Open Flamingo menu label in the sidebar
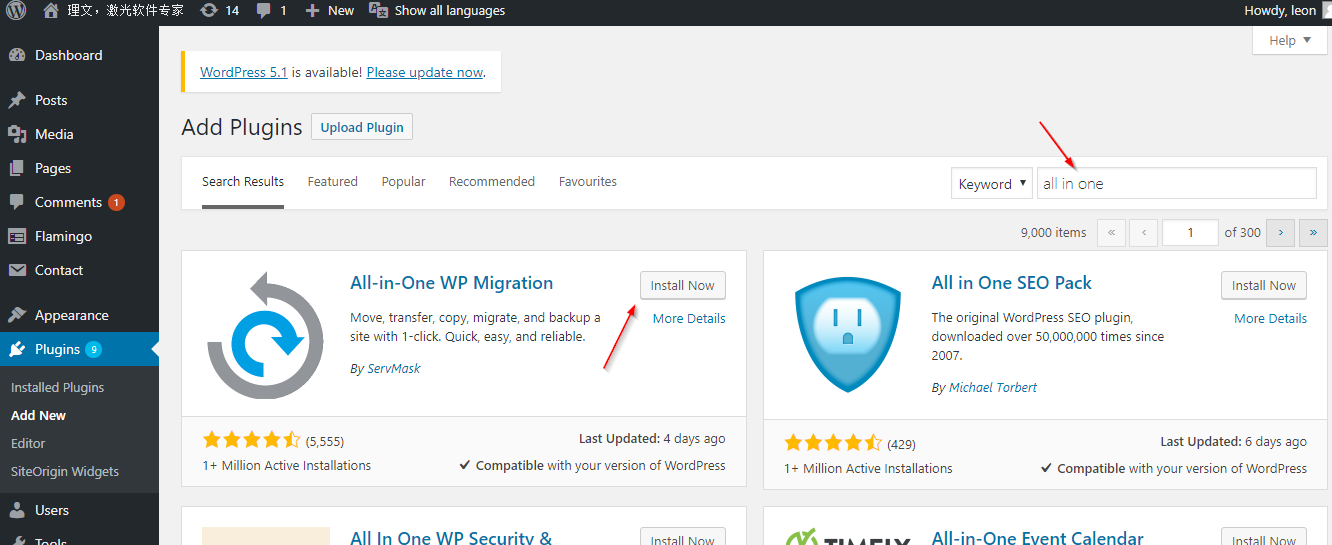Image resolution: width=1332 pixels, height=545 pixels. pos(63,236)
